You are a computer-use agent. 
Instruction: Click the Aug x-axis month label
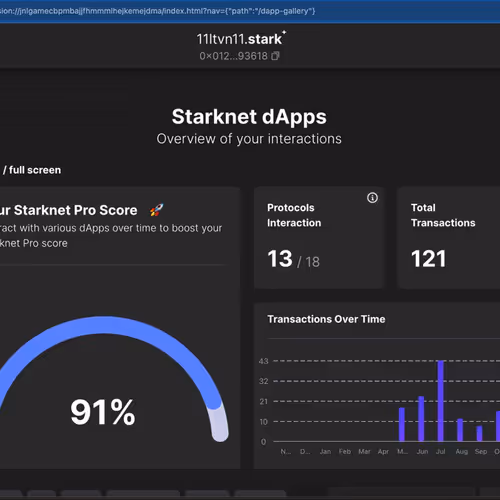tap(462, 452)
